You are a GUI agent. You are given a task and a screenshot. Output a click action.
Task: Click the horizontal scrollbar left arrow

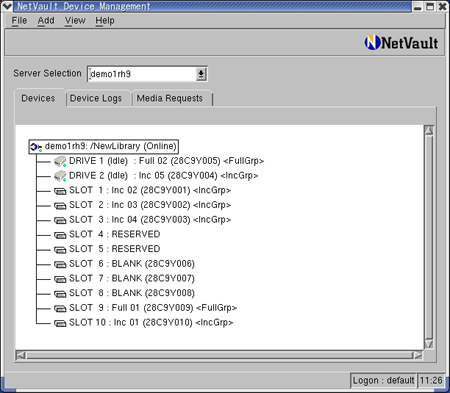21,355
